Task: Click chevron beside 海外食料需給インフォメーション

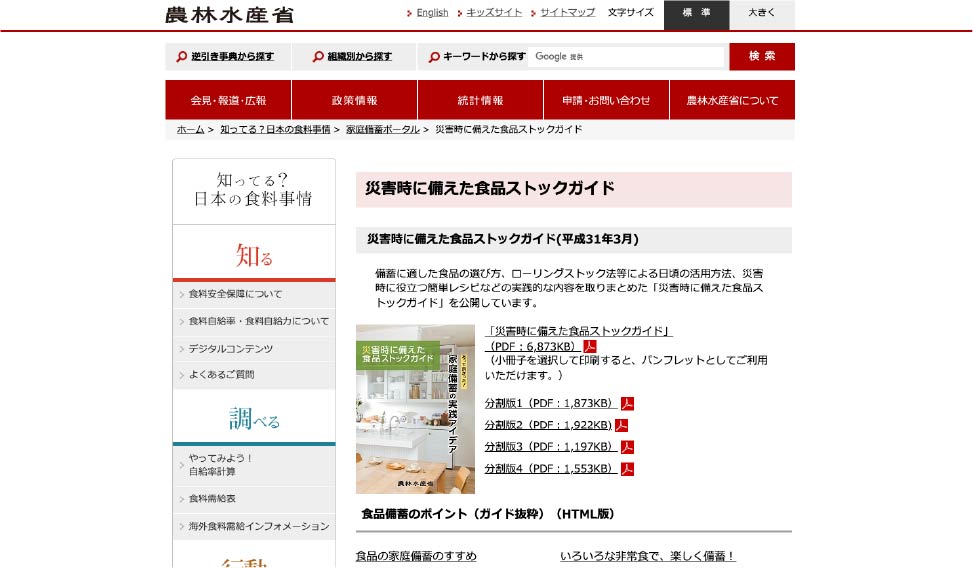Action: (x=181, y=527)
